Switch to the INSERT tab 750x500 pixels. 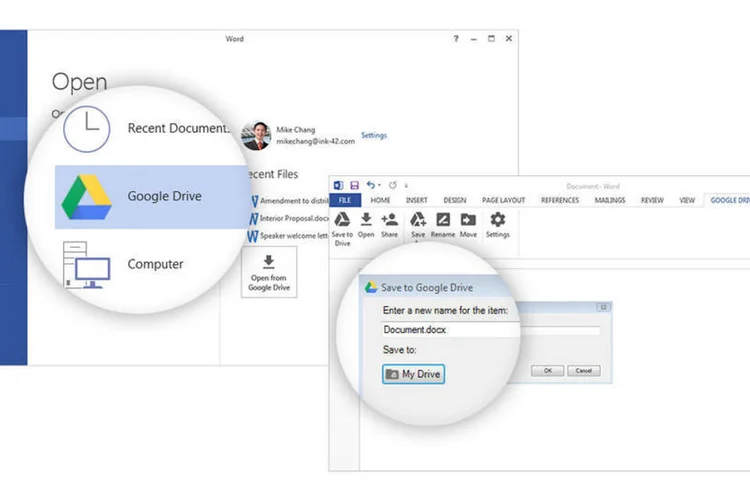pyautogui.click(x=417, y=200)
